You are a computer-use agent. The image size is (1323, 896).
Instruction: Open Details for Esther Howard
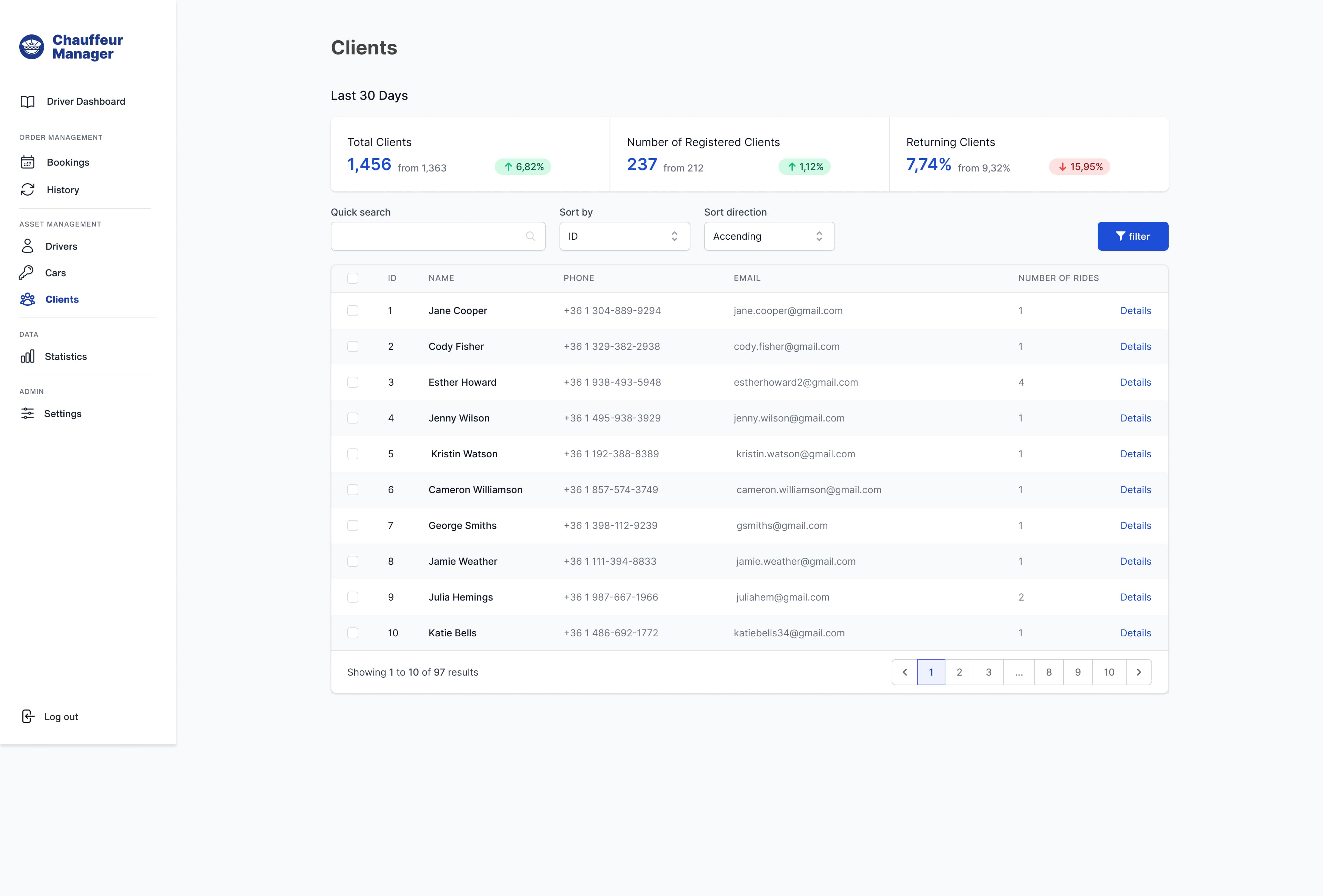point(1135,382)
